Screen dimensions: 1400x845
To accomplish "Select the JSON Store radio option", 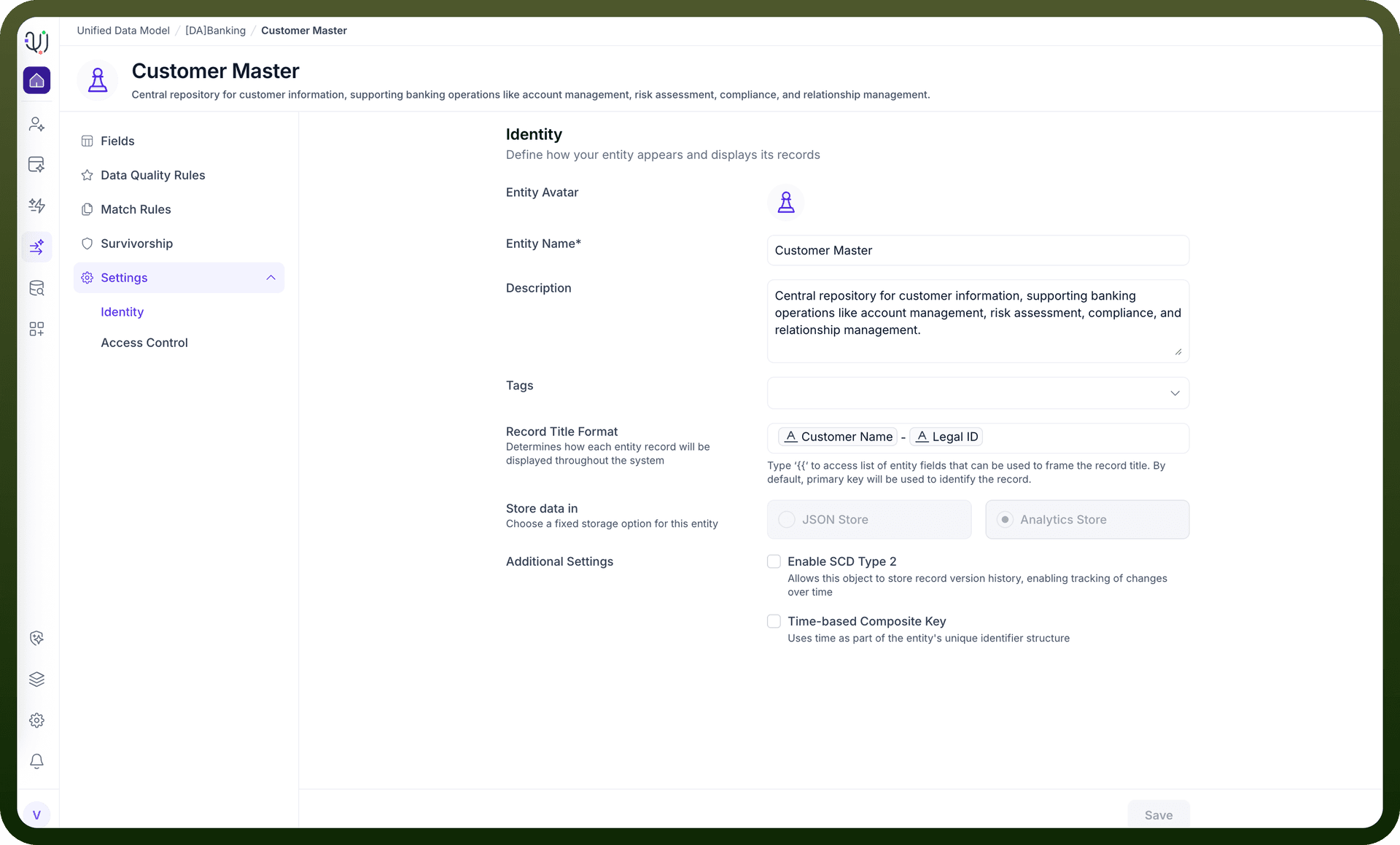I will point(787,520).
